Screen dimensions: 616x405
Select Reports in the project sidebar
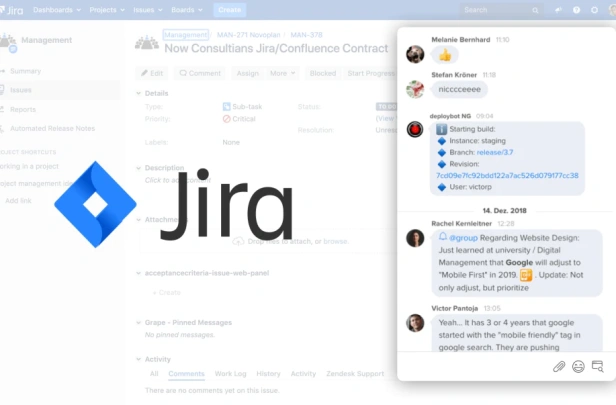[x=23, y=110]
